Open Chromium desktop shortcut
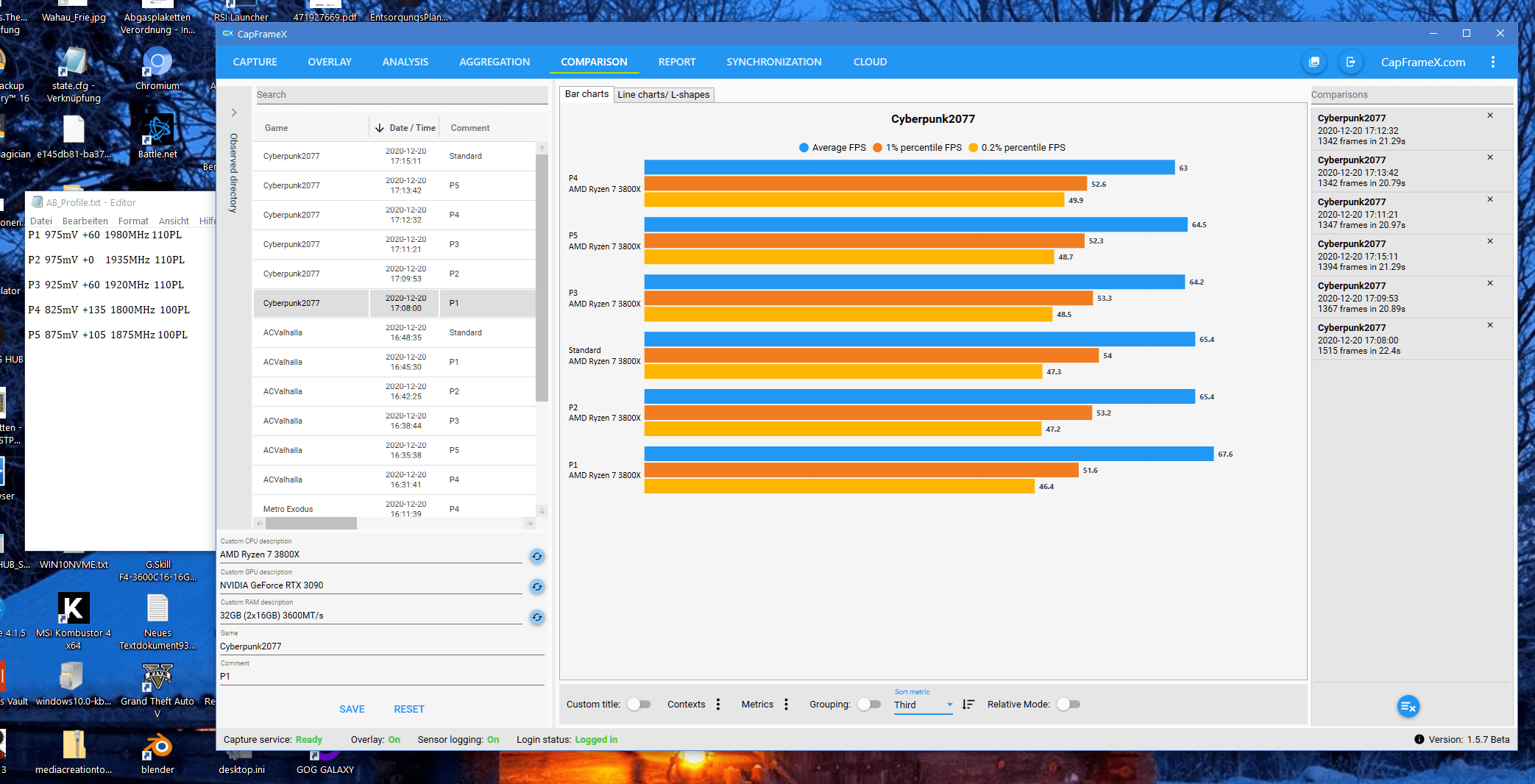The image size is (1535, 784). [x=157, y=68]
